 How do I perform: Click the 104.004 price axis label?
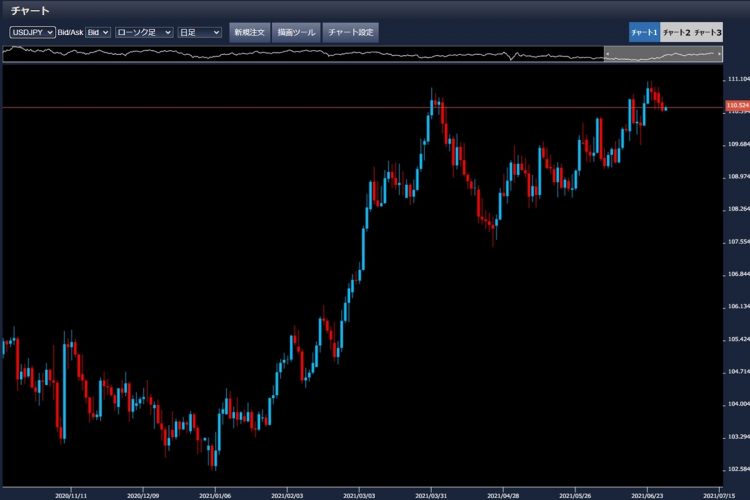tap(739, 404)
